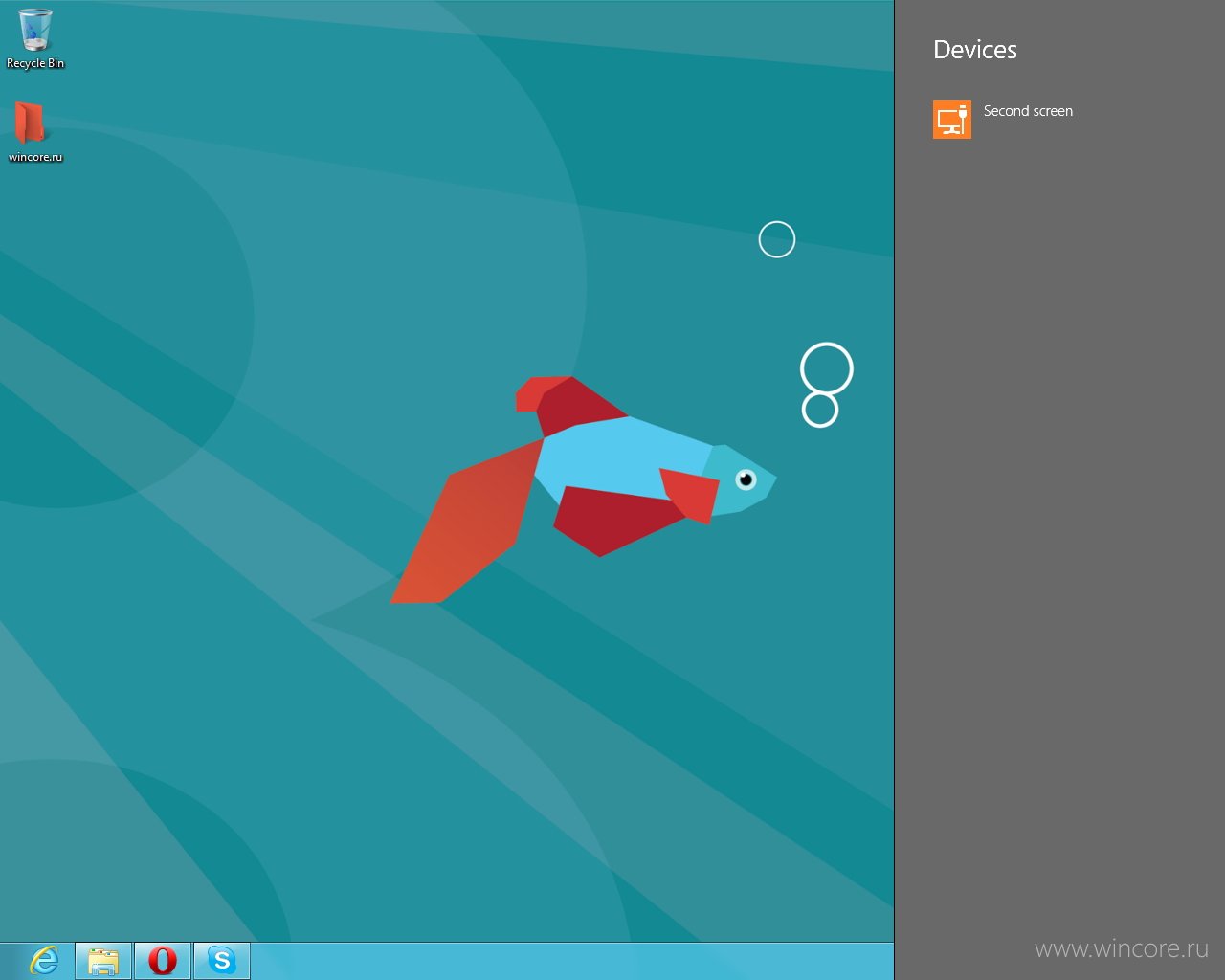Viewport: 1225px width, 980px height.
Task: Choose the Second screen device label
Action: click(1028, 111)
